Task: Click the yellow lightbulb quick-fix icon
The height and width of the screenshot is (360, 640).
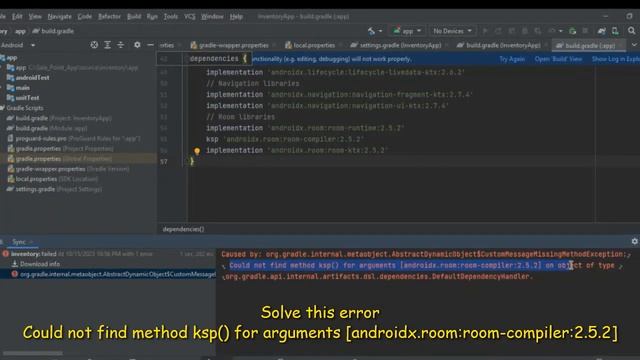Action: pyautogui.click(x=197, y=151)
